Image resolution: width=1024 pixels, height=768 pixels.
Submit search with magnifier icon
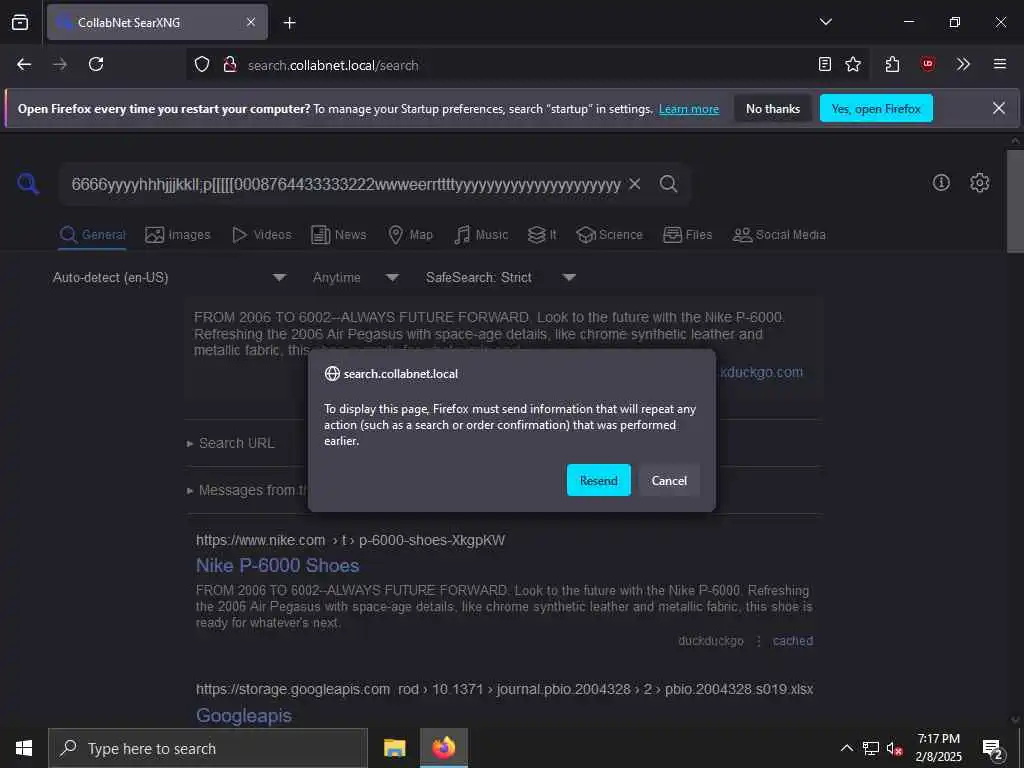(669, 184)
